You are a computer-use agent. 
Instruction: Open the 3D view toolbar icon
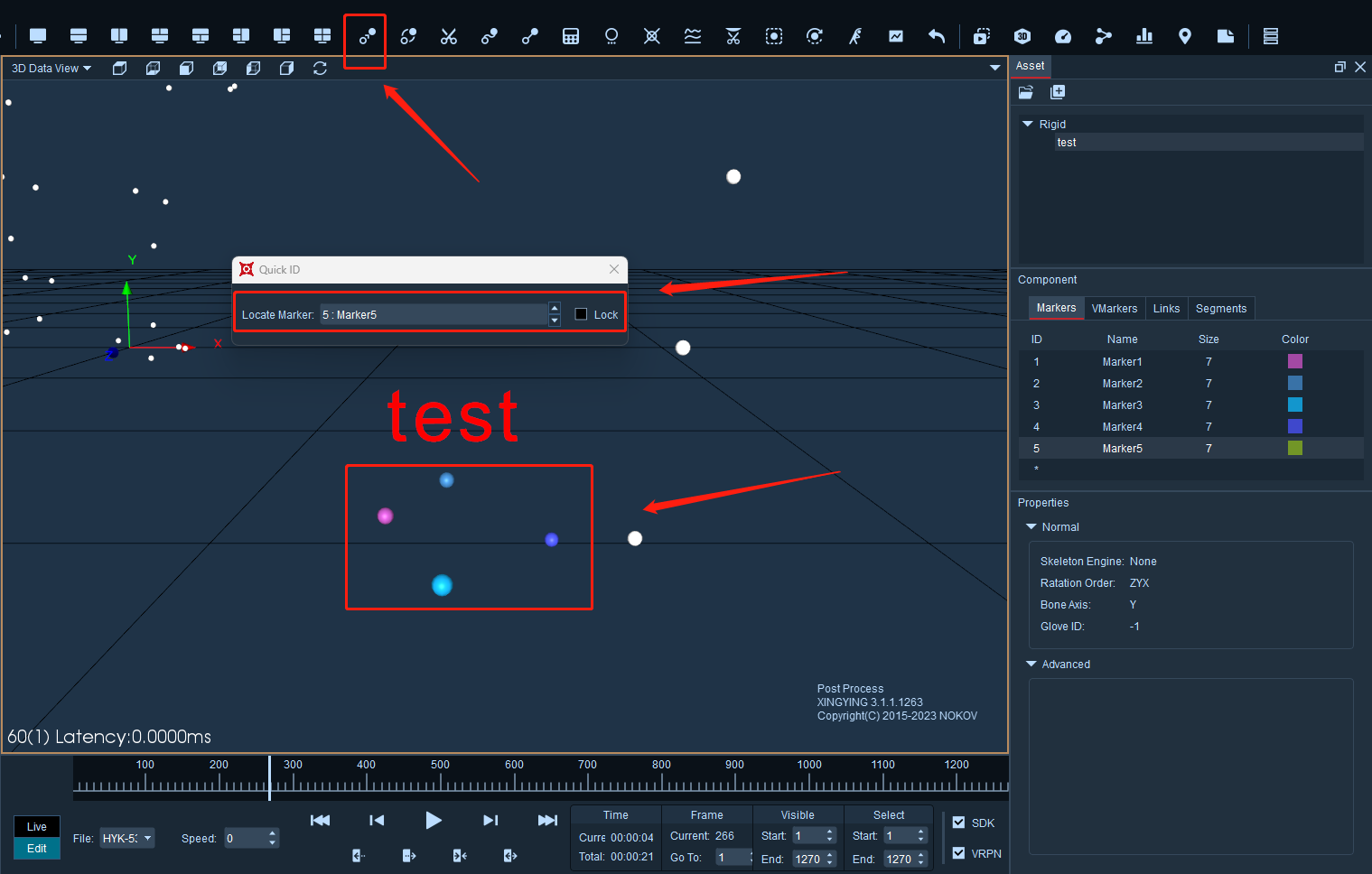click(1022, 36)
